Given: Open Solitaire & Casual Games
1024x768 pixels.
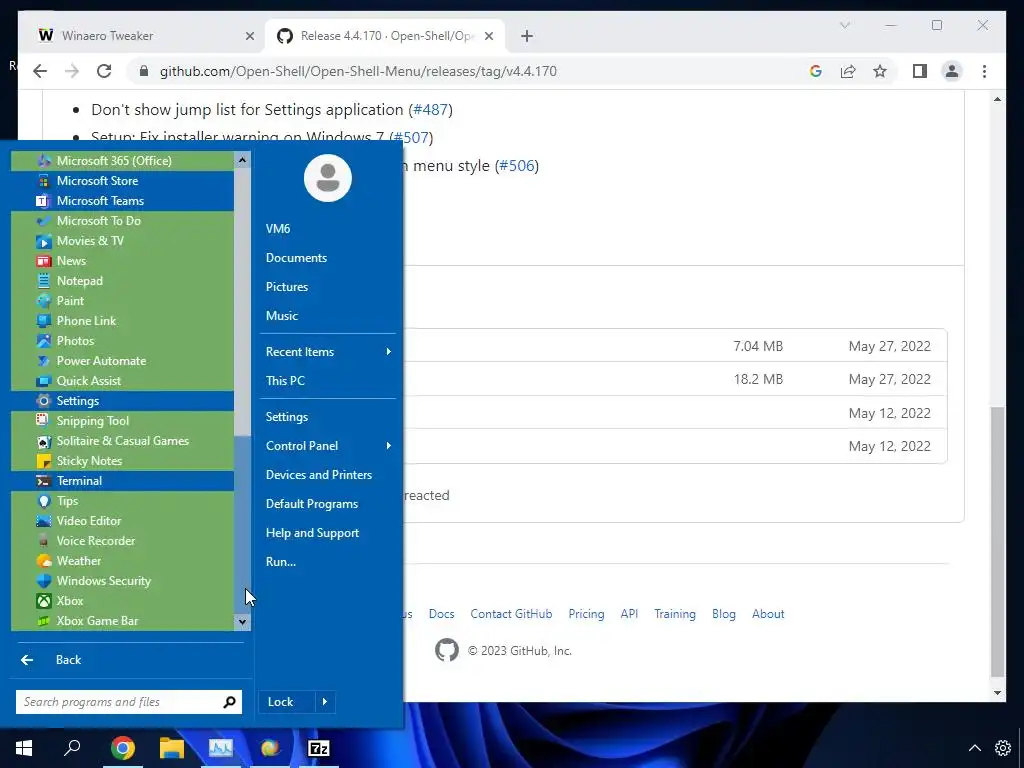Looking at the screenshot, I should 122,441.
